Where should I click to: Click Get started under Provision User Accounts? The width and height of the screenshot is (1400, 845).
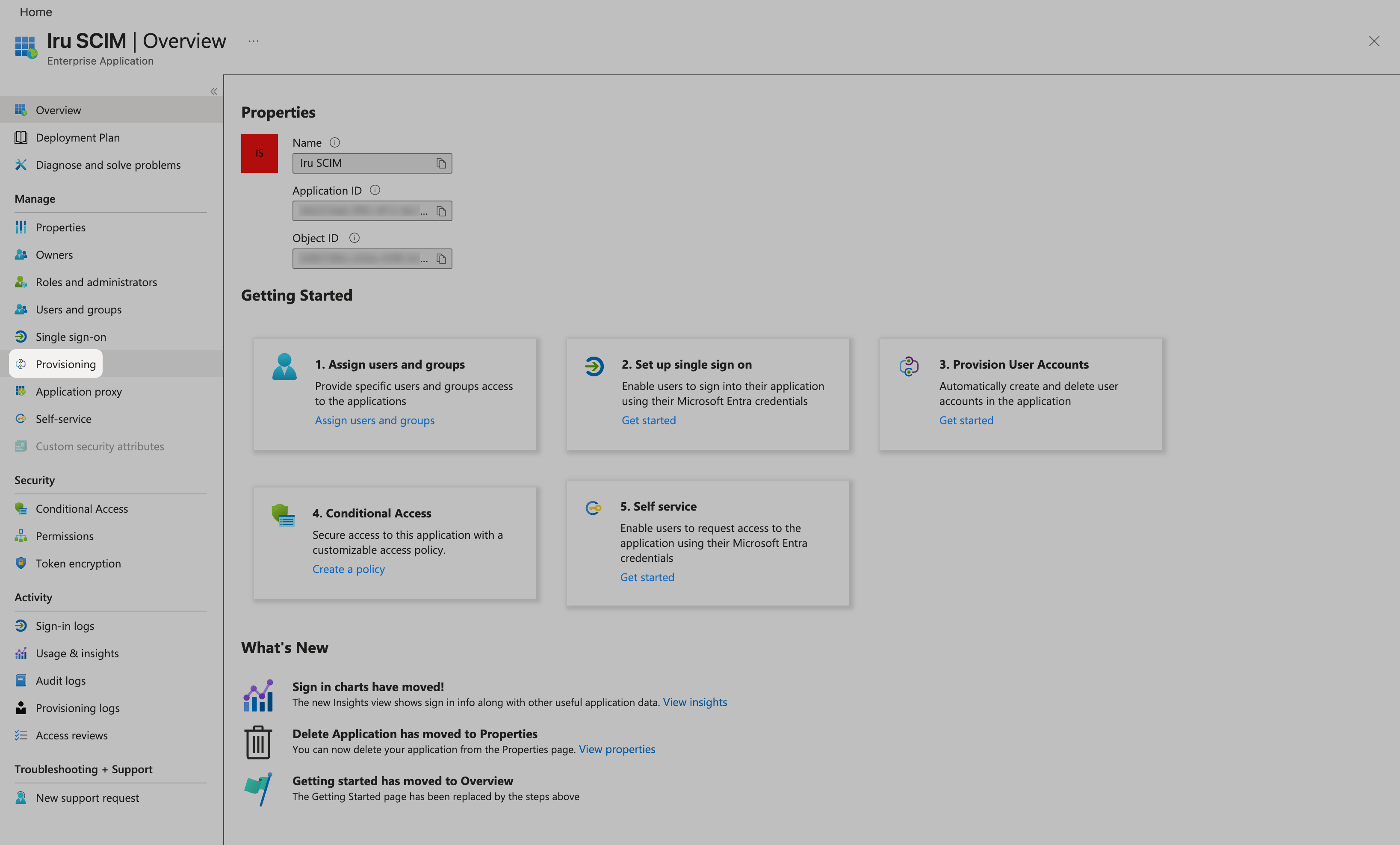966,420
